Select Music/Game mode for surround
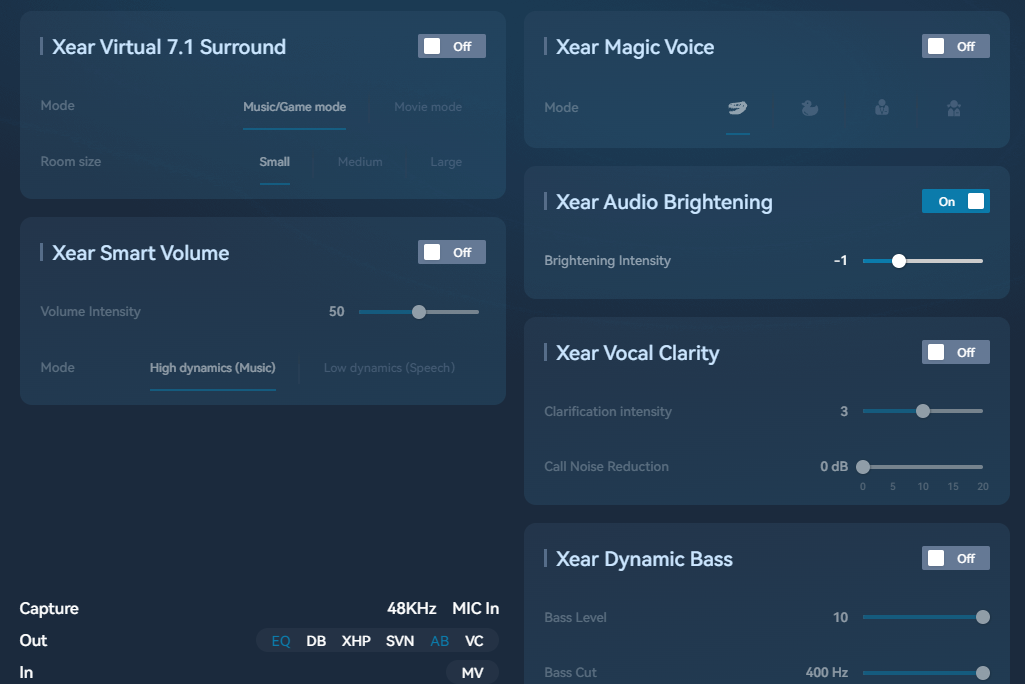The image size is (1025, 684). coord(294,107)
